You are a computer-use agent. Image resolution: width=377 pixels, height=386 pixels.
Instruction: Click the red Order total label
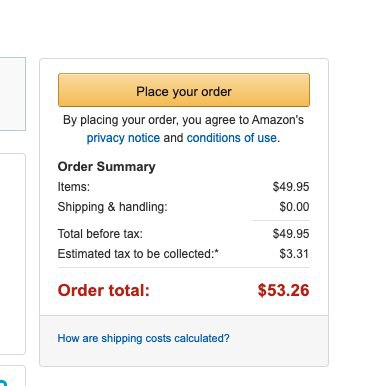(104, 290)
